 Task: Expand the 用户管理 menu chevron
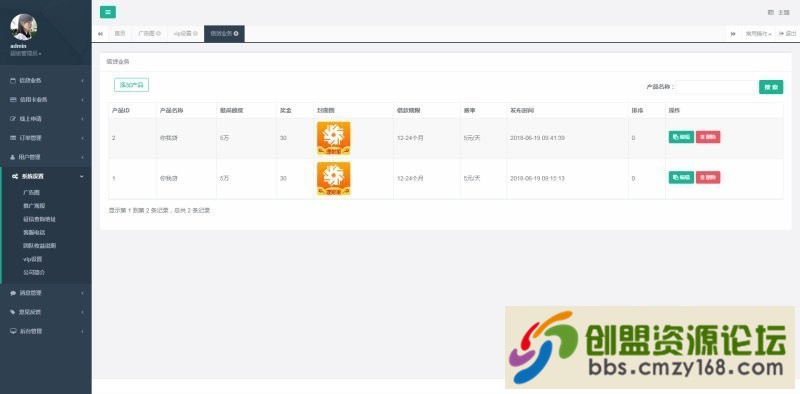coord(82,157)
